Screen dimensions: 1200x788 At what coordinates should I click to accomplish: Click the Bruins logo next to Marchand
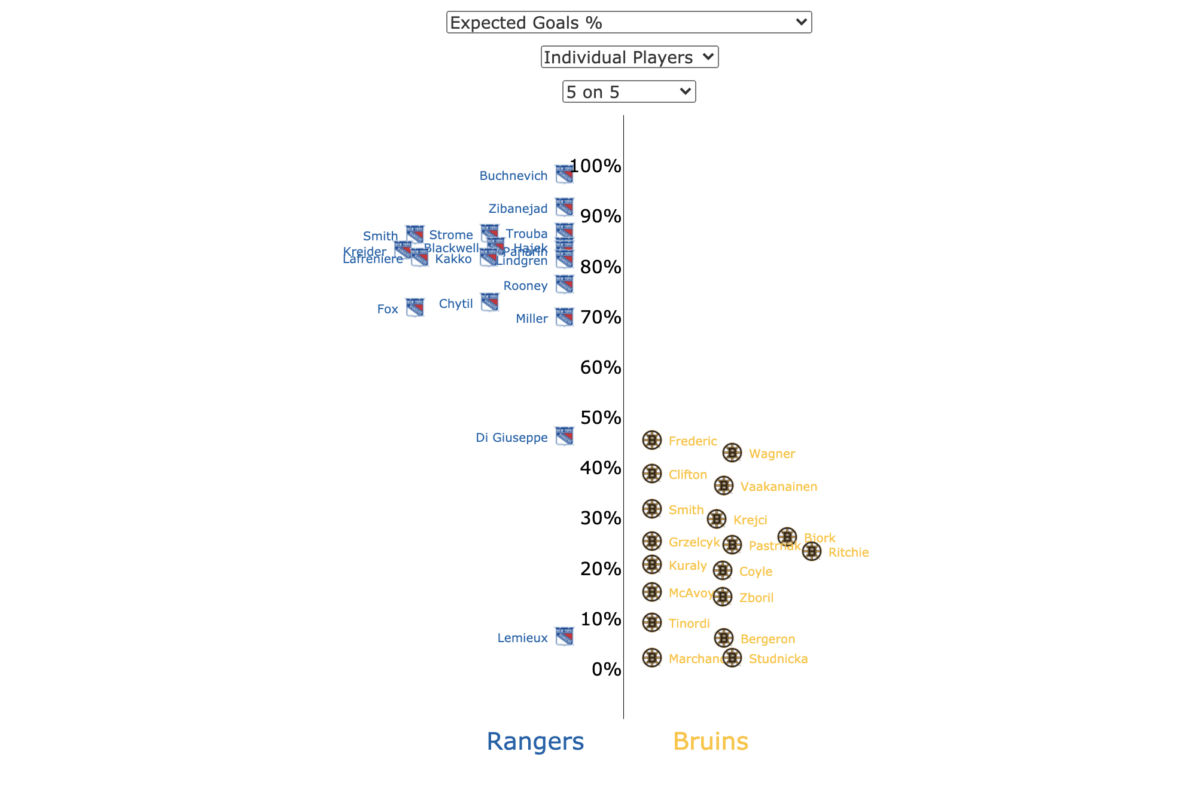click(x=653, y=658)
